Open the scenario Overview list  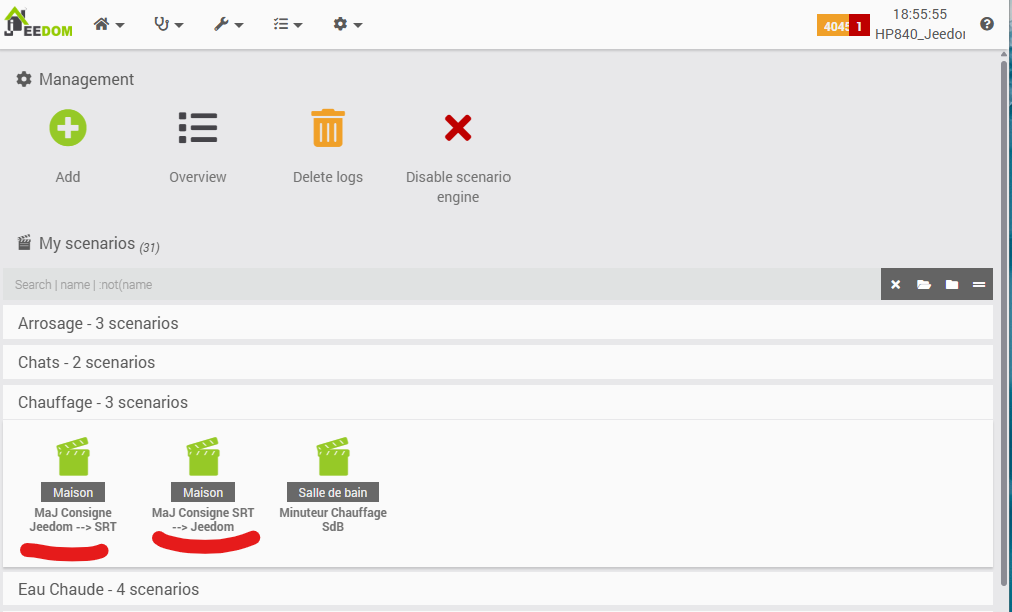(x=198, y=128)
